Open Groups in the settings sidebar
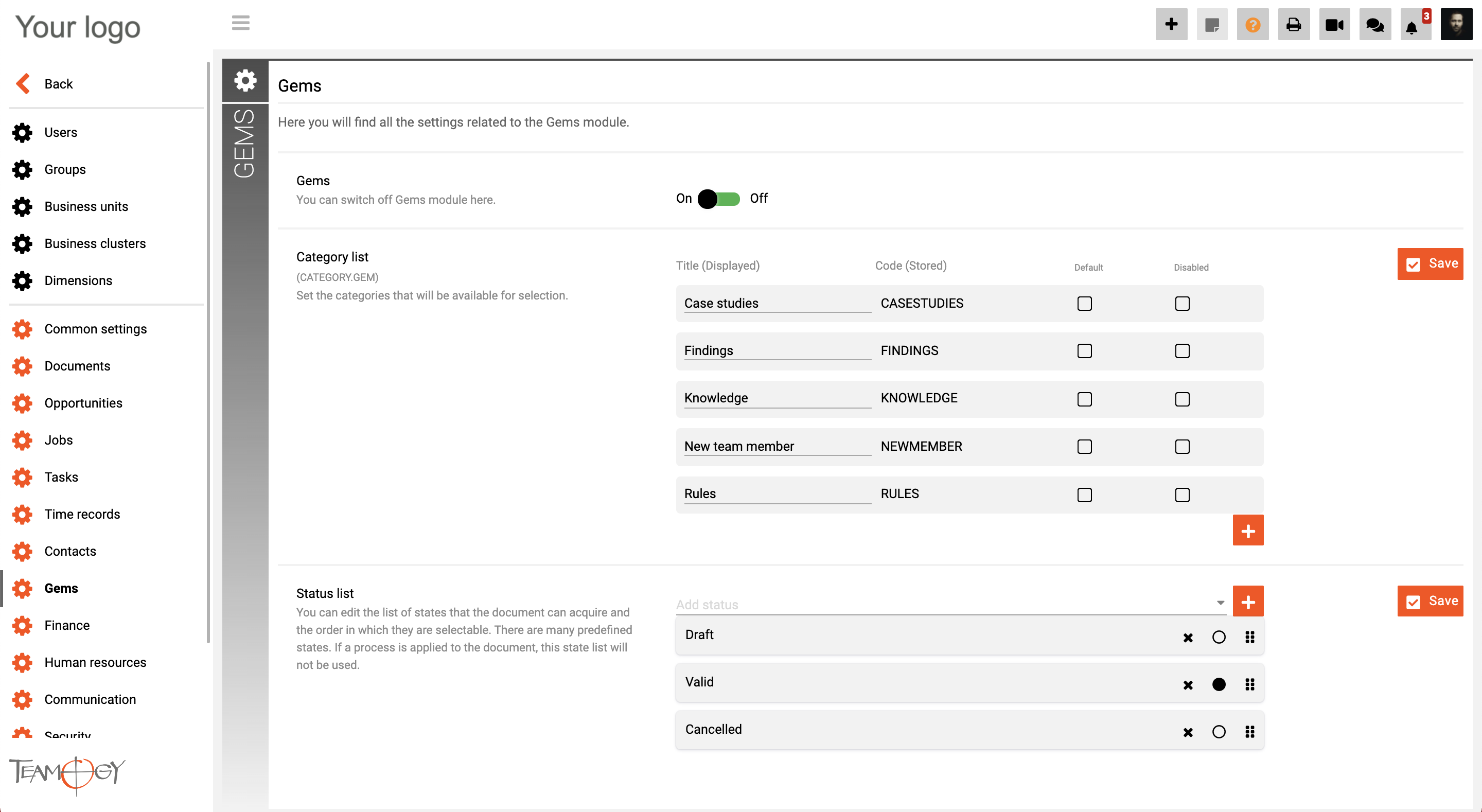The image size is (1482, 812). pos(65,169)
